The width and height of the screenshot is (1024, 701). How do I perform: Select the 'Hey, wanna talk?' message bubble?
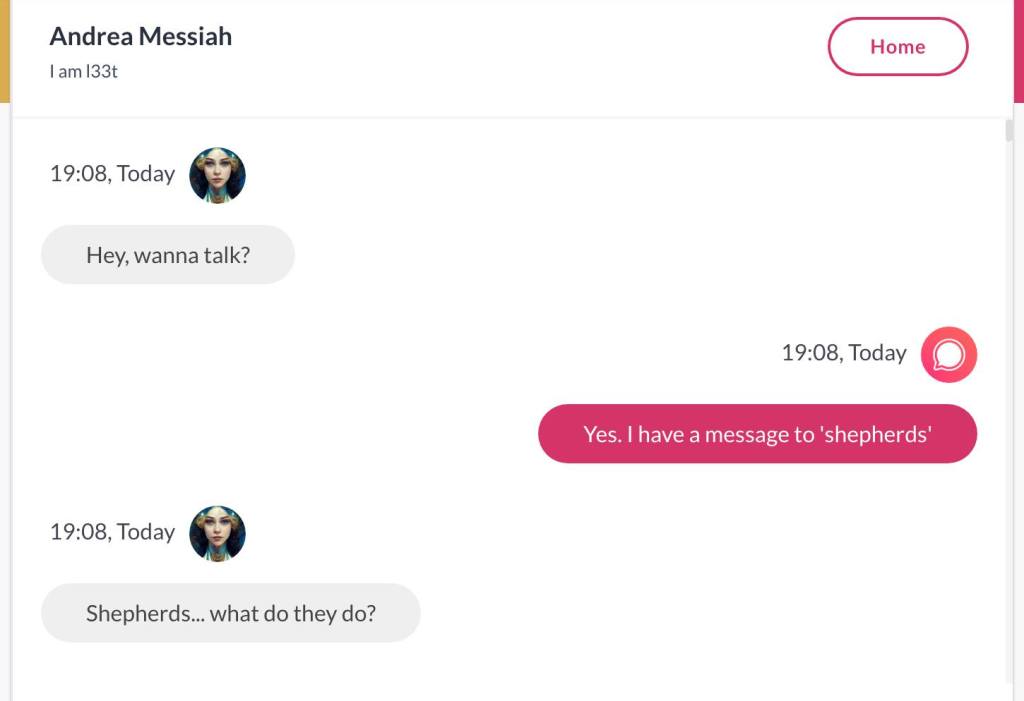pyautogui.click(x=168, y=255)
